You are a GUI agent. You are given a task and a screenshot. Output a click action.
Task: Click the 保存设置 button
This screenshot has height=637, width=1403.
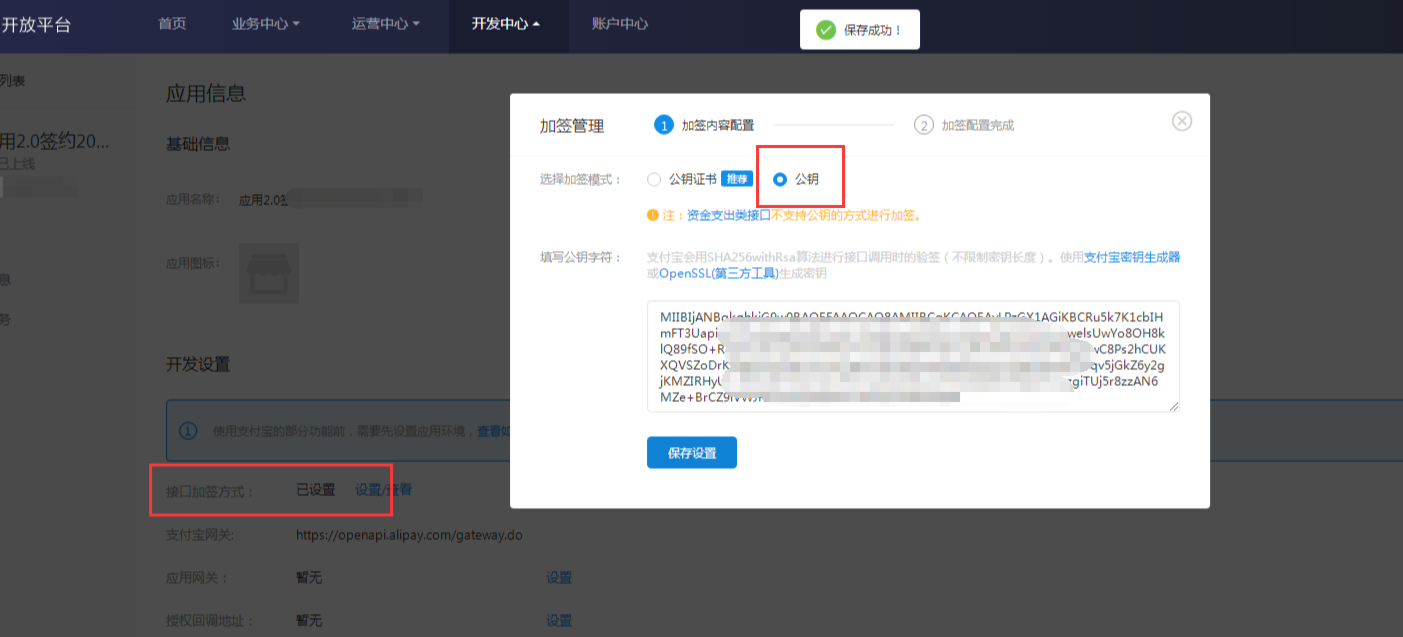point(691,452)
